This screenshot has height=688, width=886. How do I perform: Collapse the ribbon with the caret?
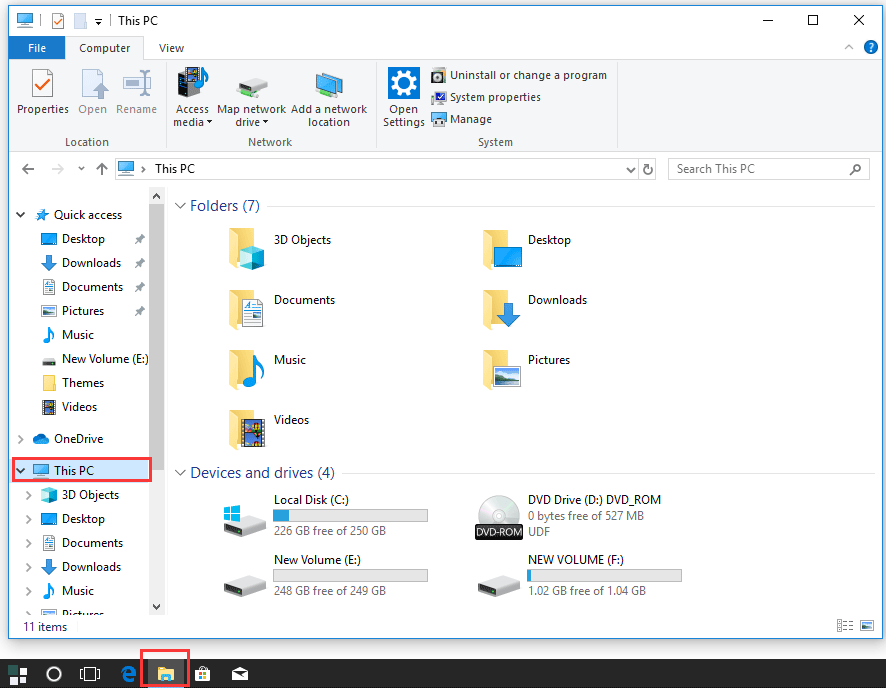[x=849, y=47]
